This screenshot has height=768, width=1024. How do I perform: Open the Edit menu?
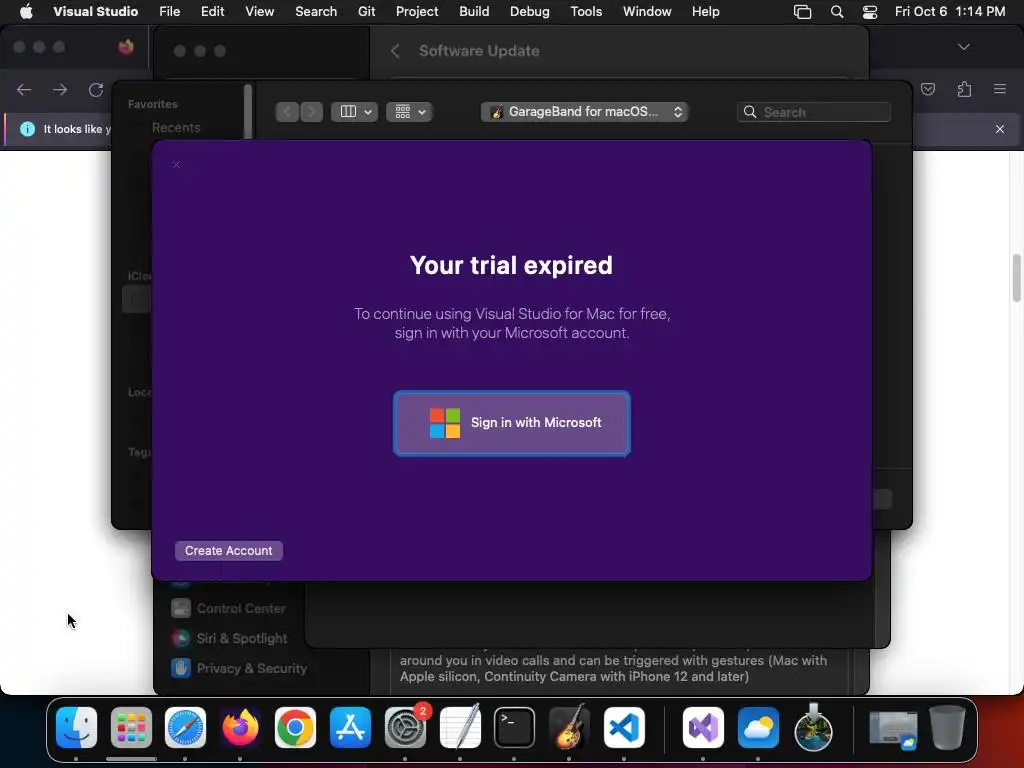(x=212, y=11)
